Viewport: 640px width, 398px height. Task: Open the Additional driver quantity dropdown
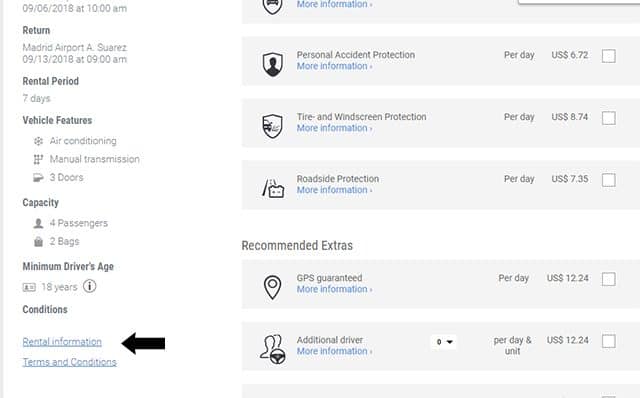pos(444,342)
